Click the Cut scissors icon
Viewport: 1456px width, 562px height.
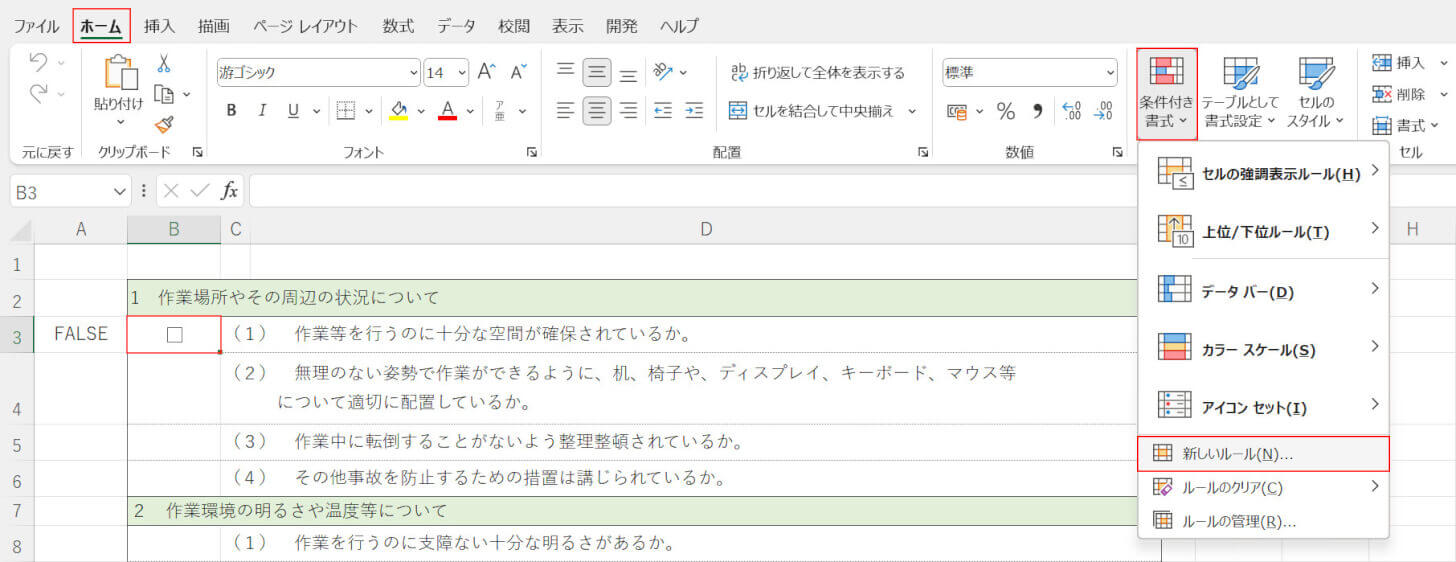coord(164,64)
